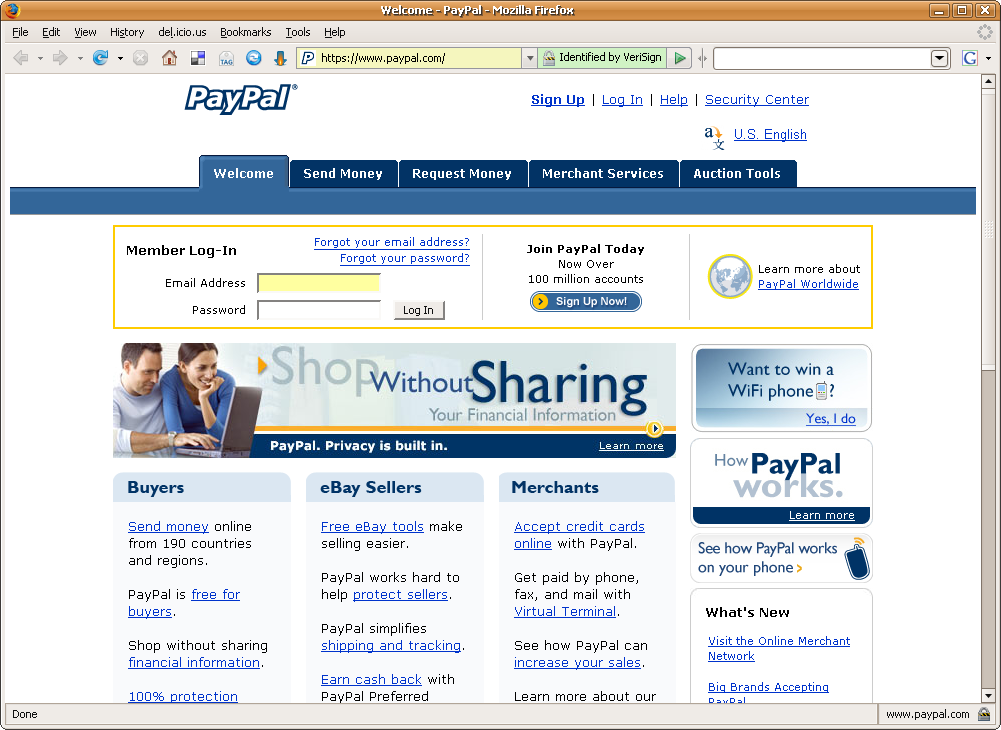Click Forgot your password link
Viewport: 1001px width, 730px height.
(405, 258)
